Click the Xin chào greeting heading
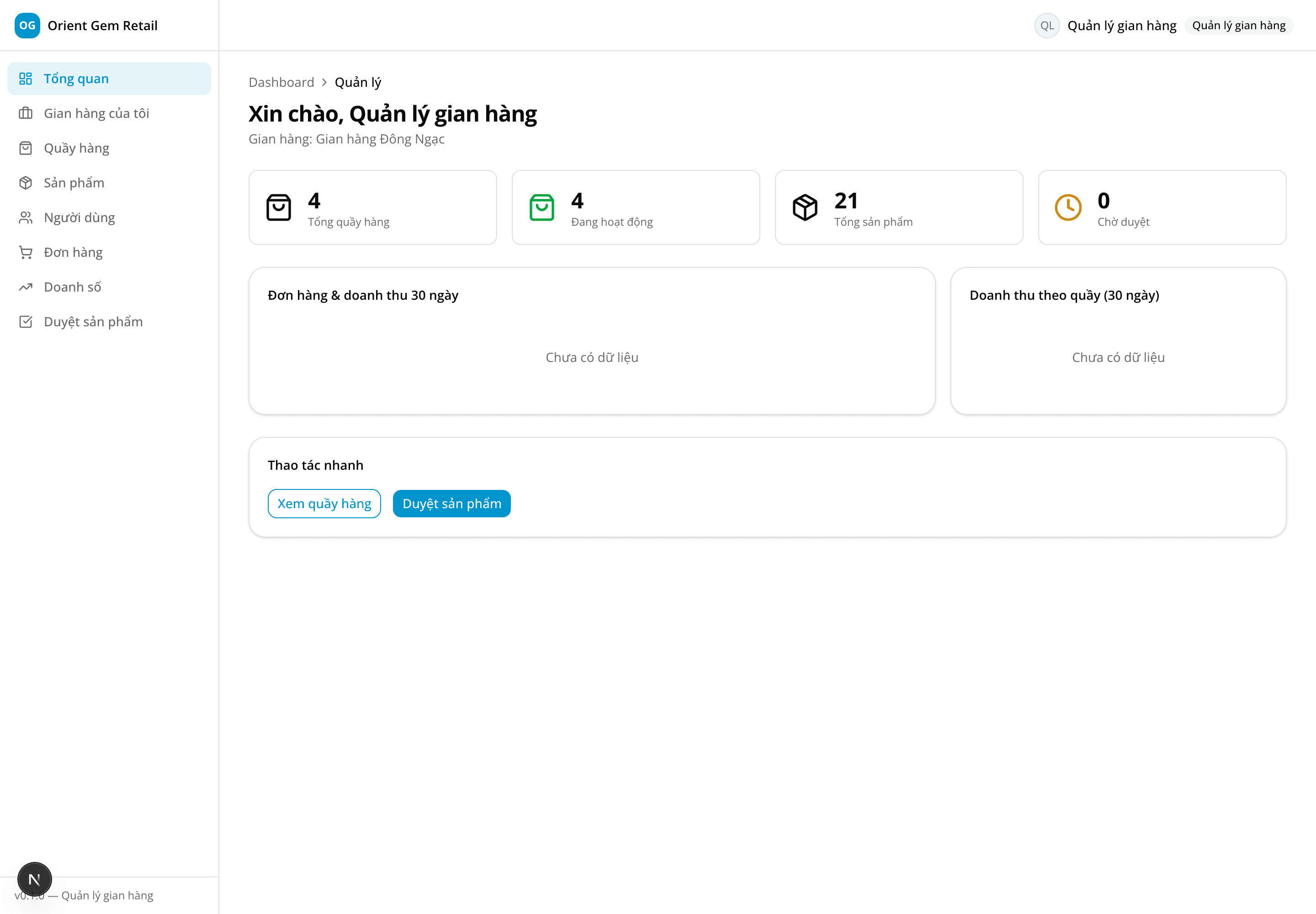Viewport: 1316px width, 914px height. [393, 114]
